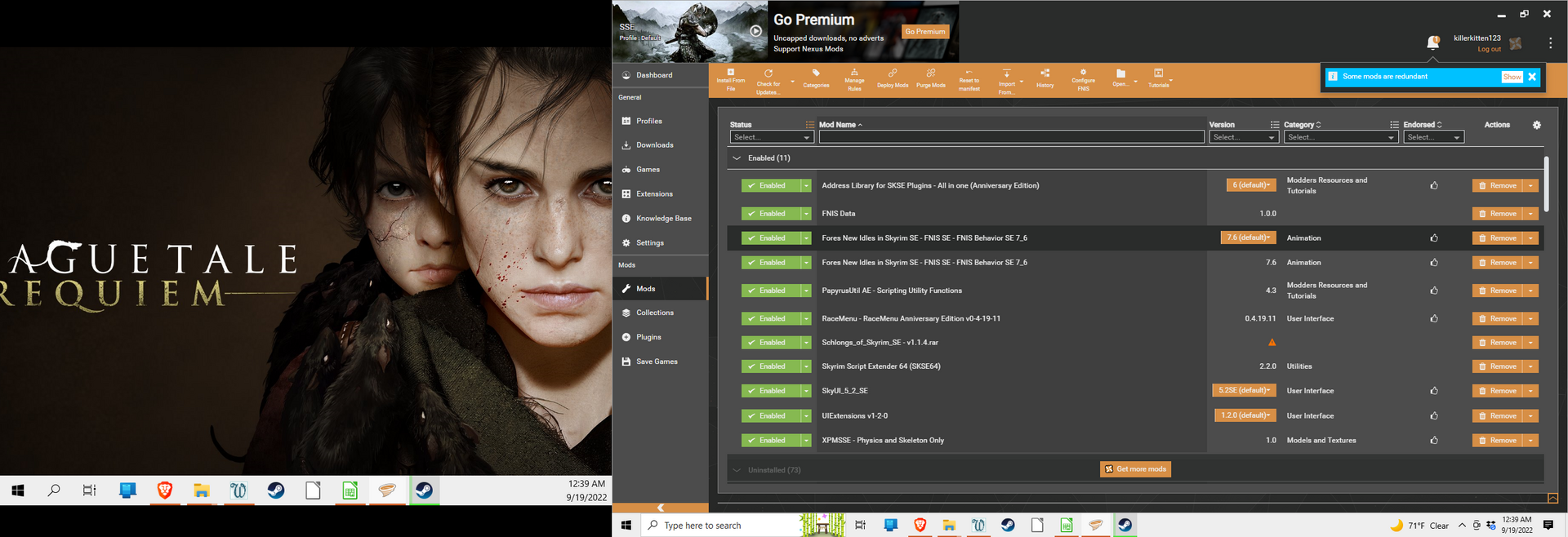Click the table settings gear icon

coord(1537,125)
